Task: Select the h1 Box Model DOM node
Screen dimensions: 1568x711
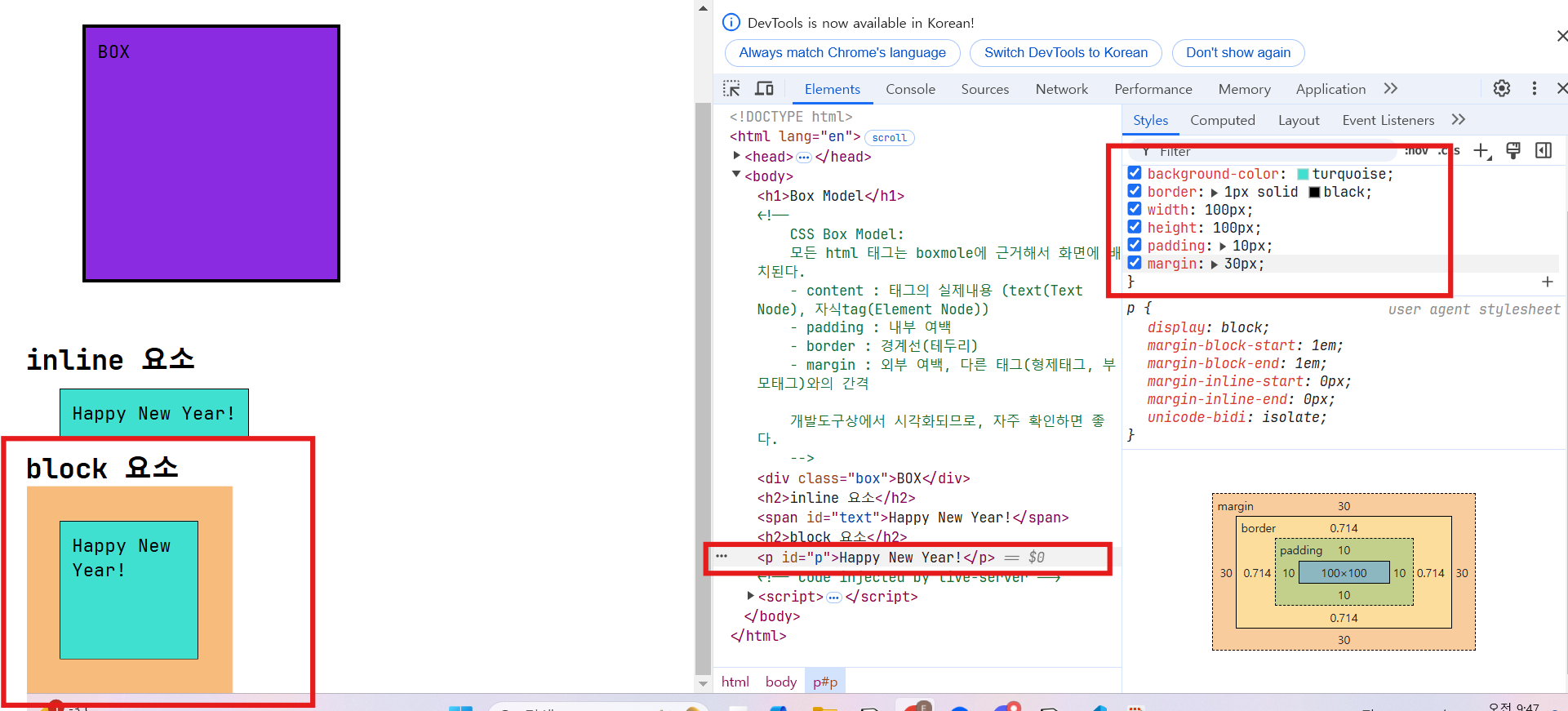Action: pyautogui.click(x=831, y=196)
